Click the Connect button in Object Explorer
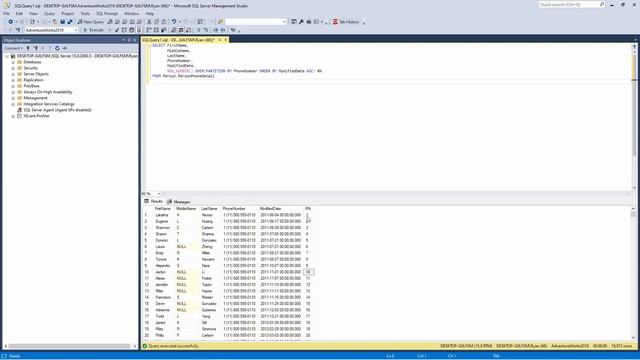 point(13,48)
